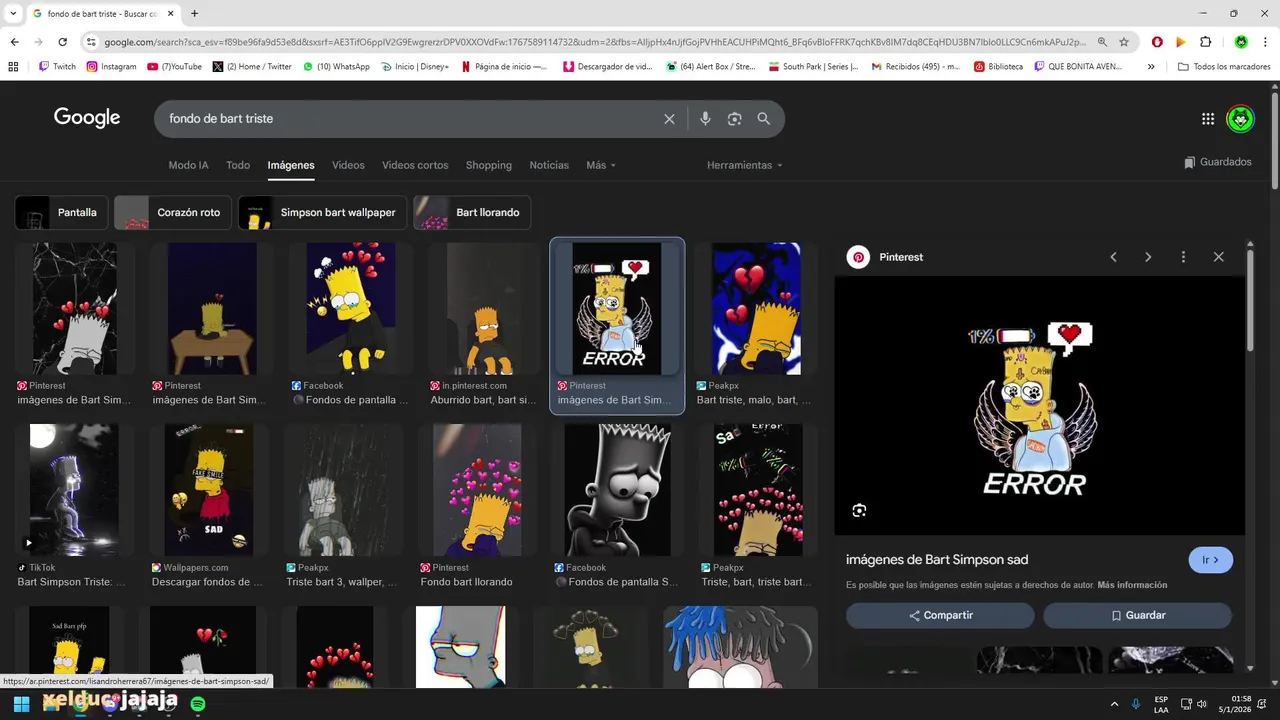Close the image preview panel
Viewport: 1280px width, 720px height.
(1218, 257)
